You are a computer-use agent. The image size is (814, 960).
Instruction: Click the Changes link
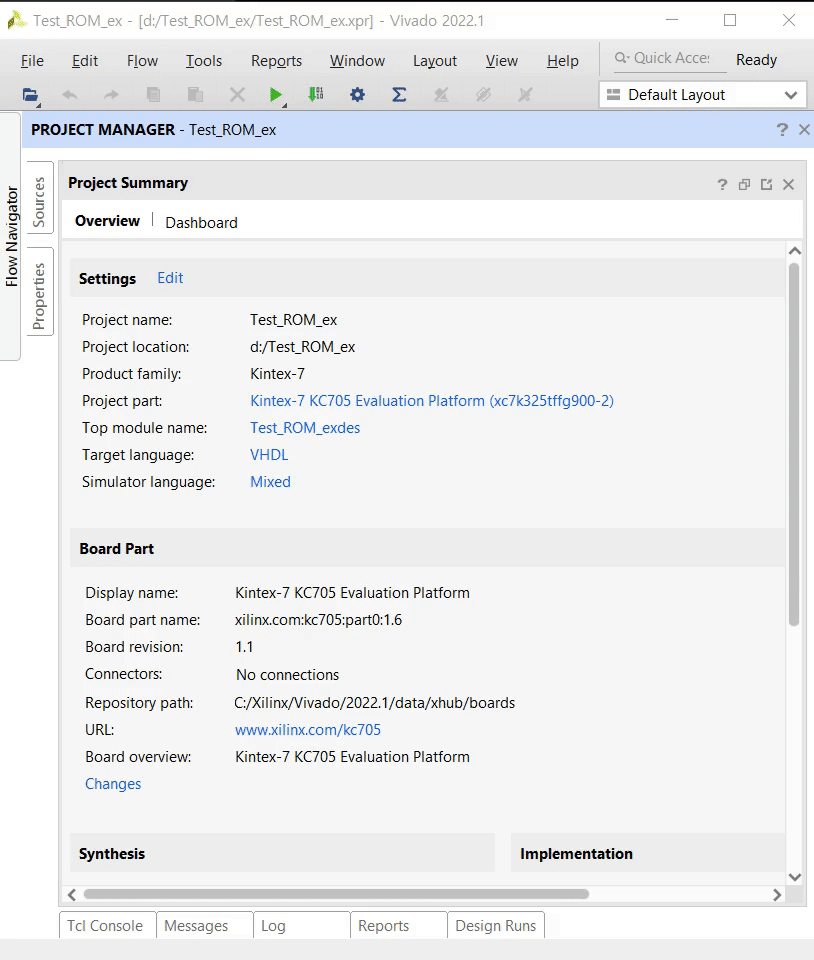pyautogui.click(x=113, y=784)
